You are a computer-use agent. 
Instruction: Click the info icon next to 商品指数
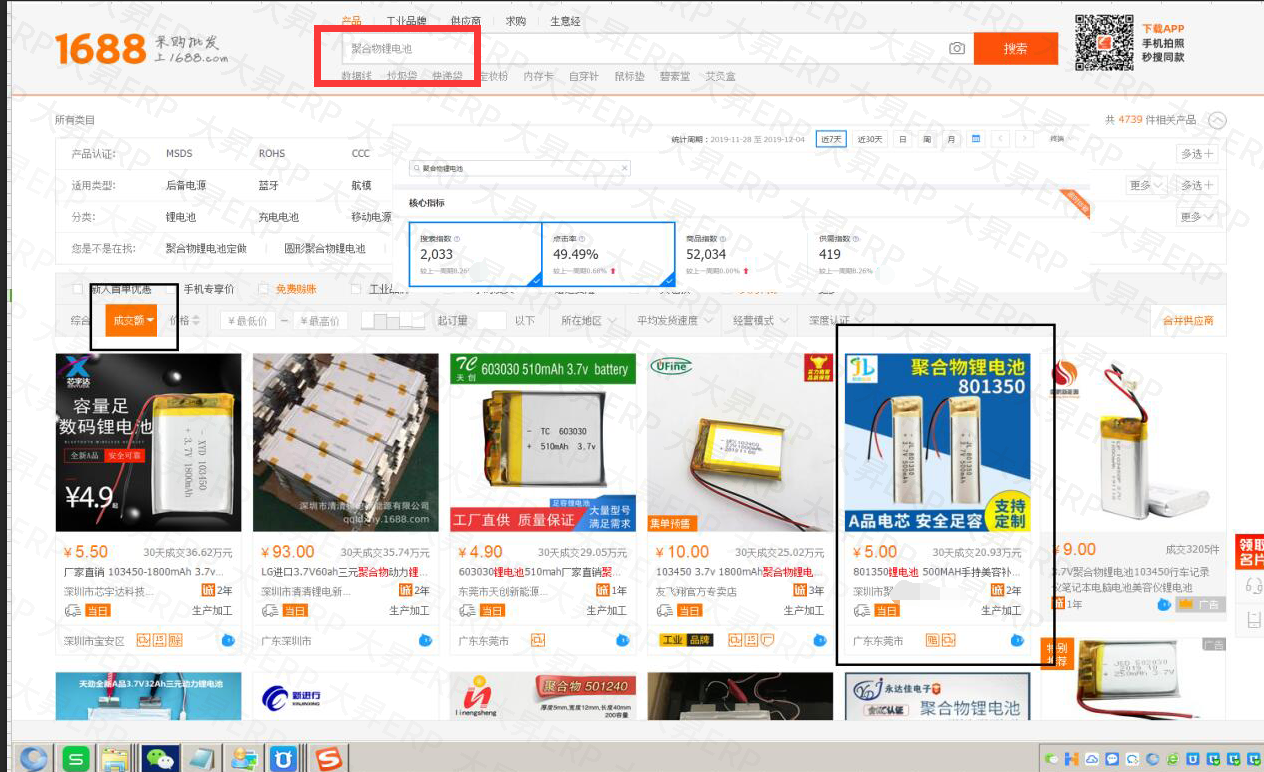[x=723, y=239]
